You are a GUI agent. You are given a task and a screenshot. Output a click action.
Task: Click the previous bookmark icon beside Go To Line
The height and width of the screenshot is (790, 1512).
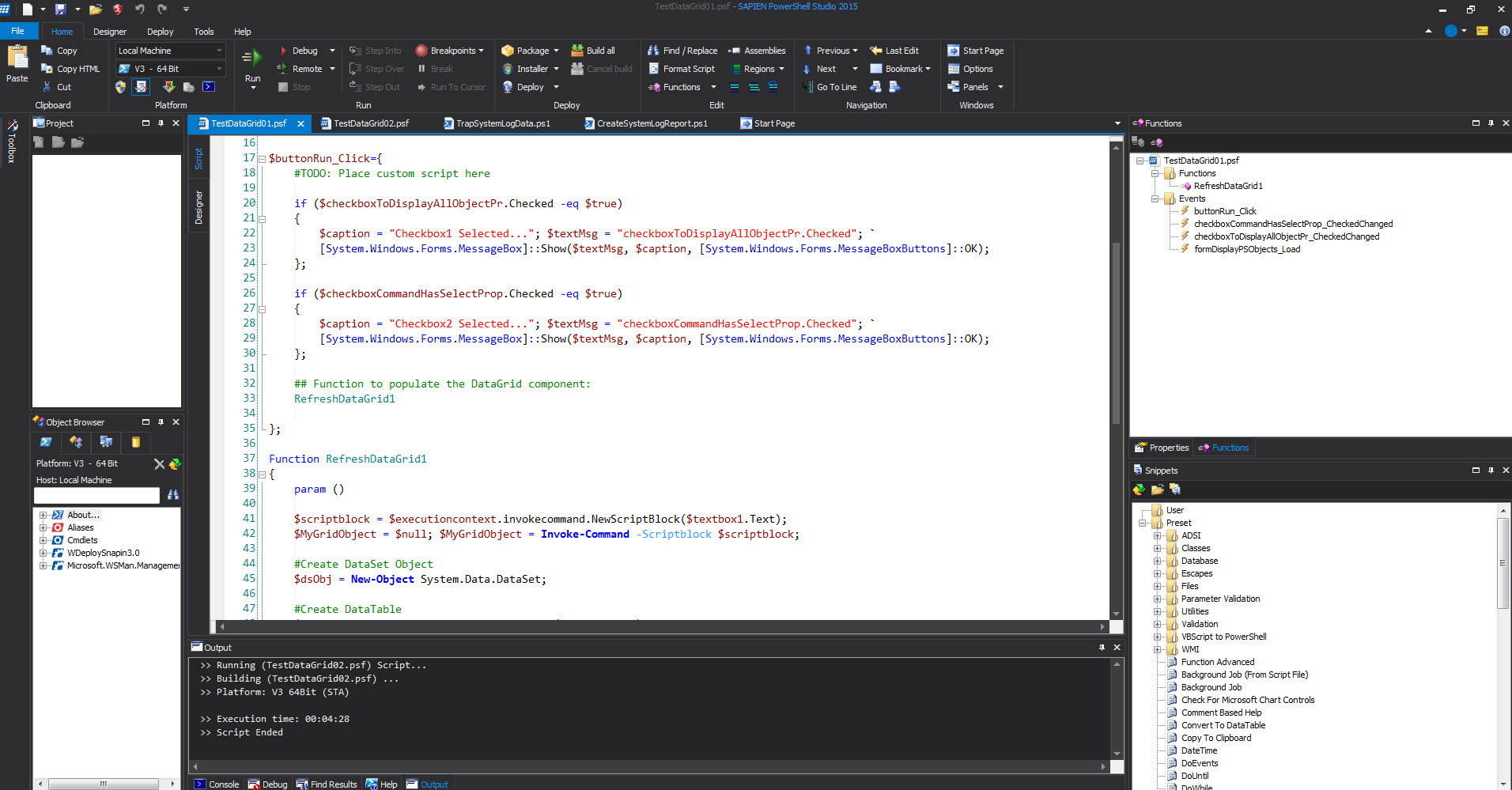[875, 87]
